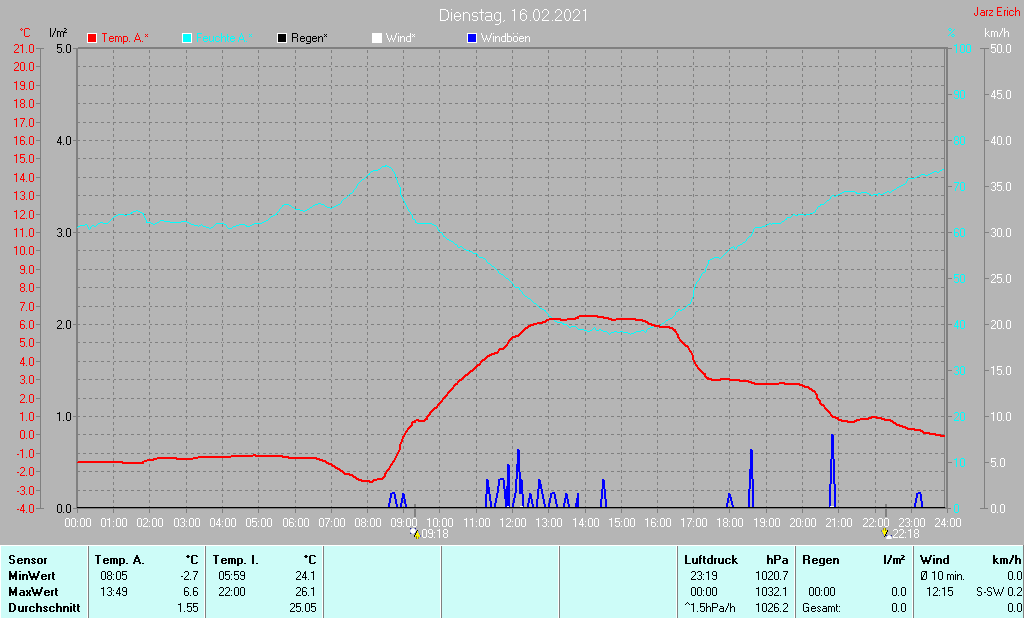Click the Wind table header
The image size is (1024, 618).
click(935, 560)
